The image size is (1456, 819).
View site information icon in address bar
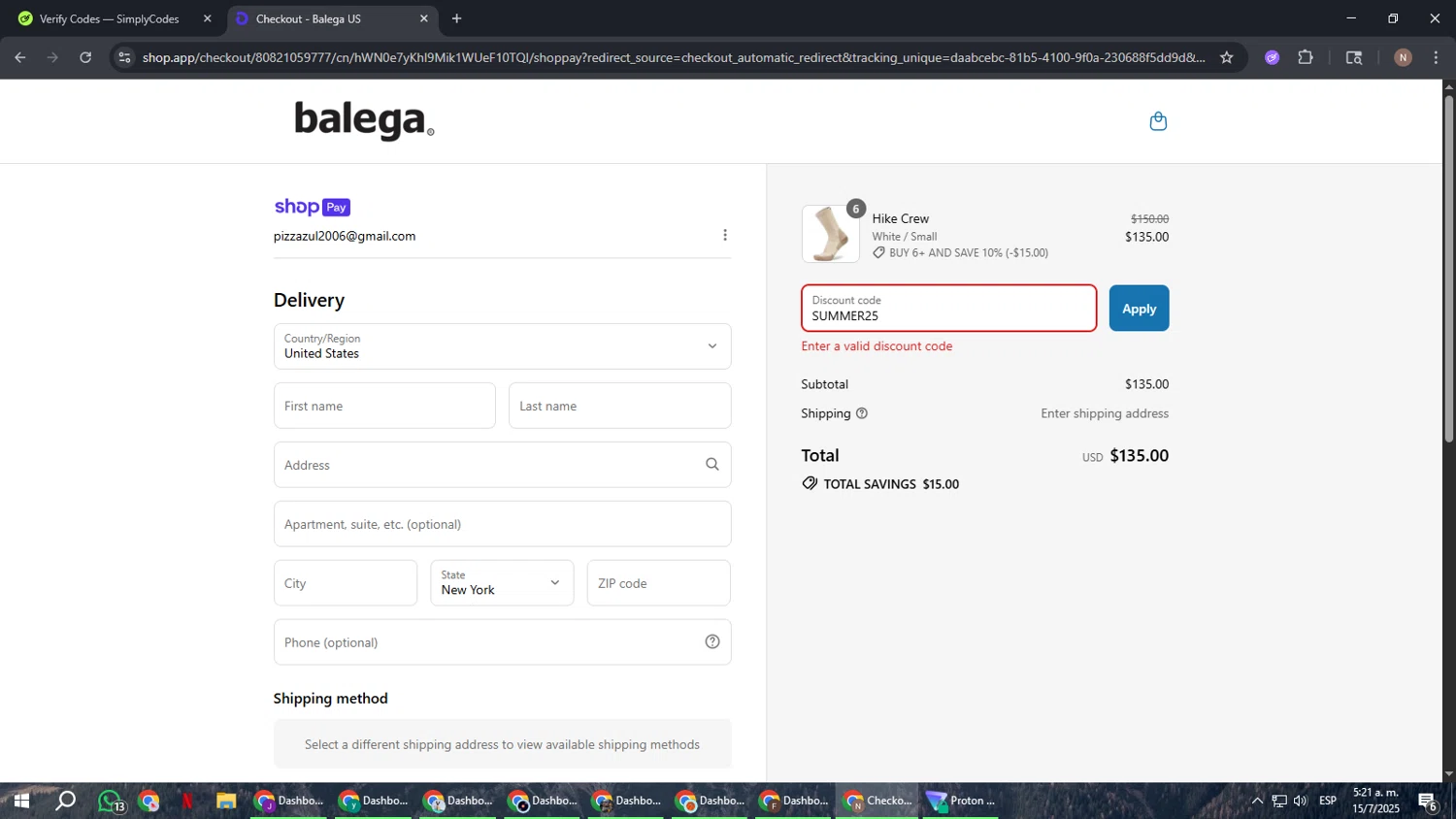123,57
